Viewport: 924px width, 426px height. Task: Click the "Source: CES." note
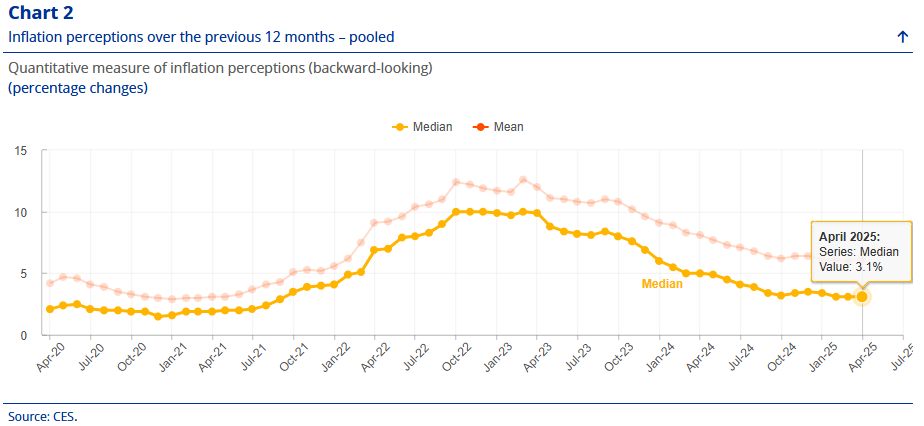tap(42, 416)
